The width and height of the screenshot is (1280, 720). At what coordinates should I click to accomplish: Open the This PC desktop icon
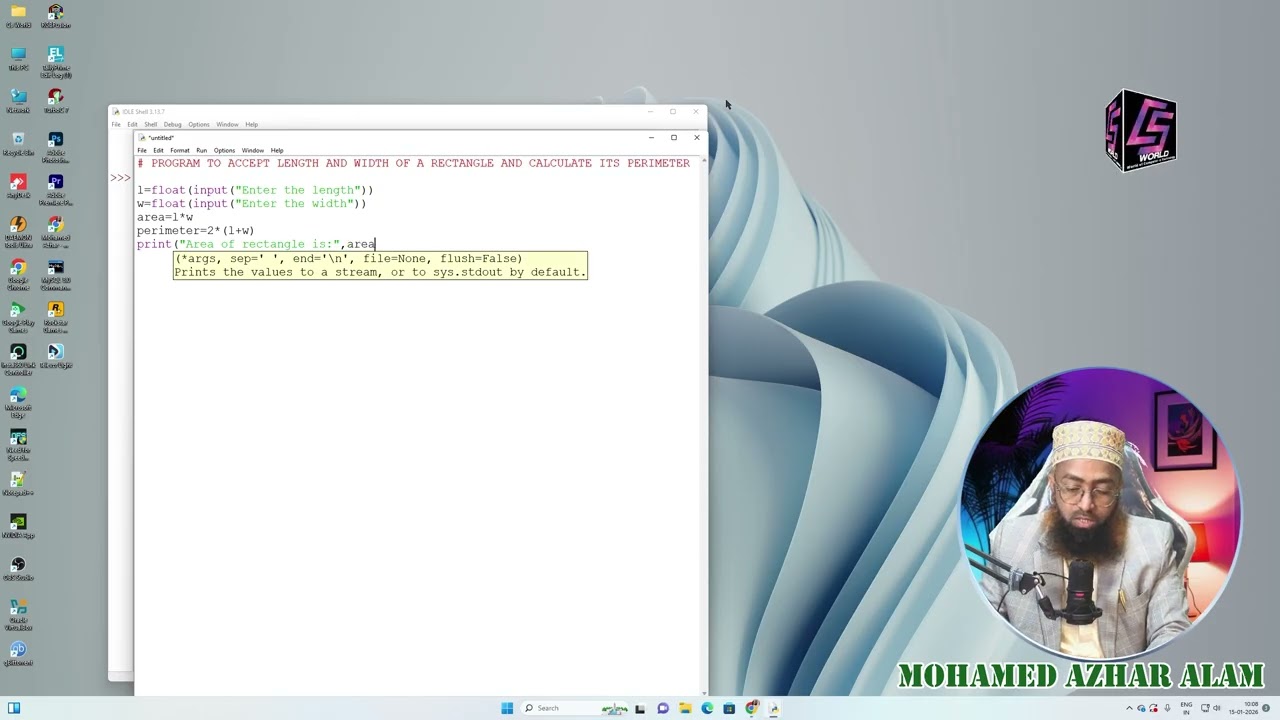(x=18, y=58)
